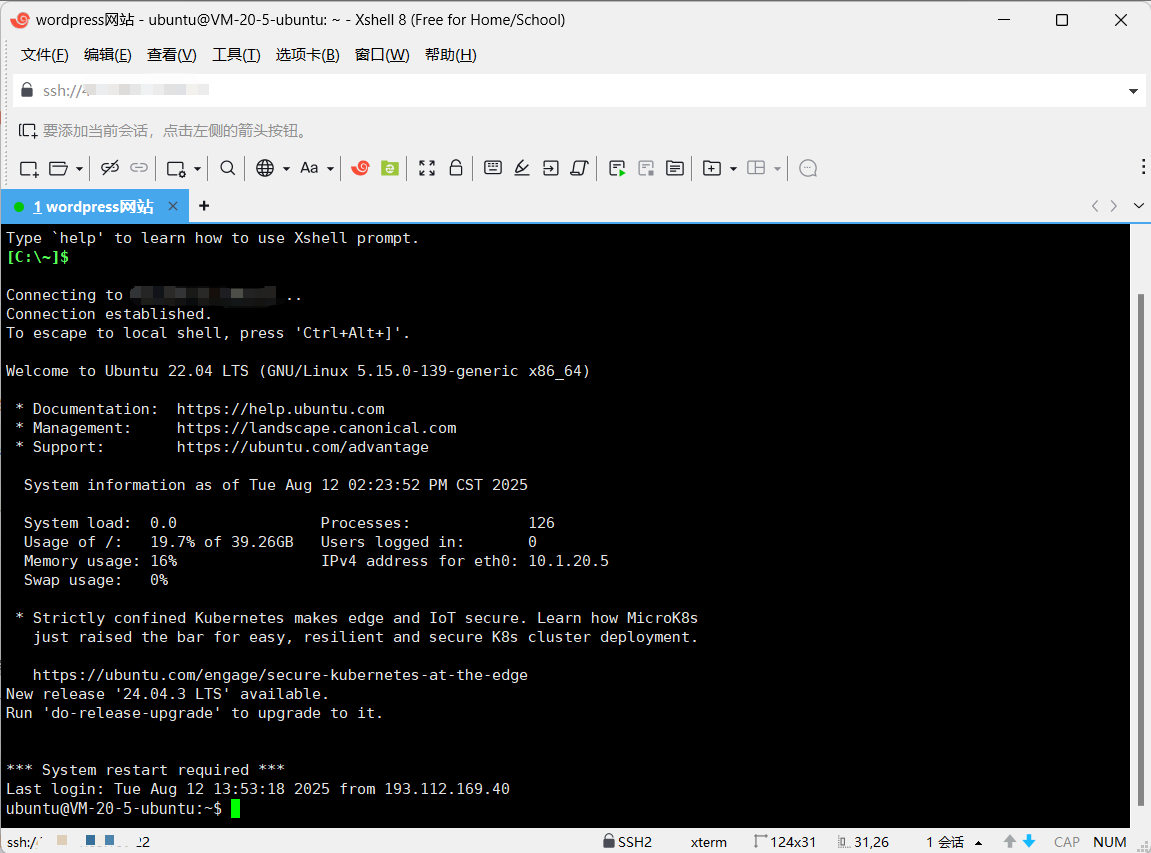Image resolution: width=1151 pixels, height=853 pixels.
Task: Expand the tab list down chevron
Action: [x=1139, y=206]
